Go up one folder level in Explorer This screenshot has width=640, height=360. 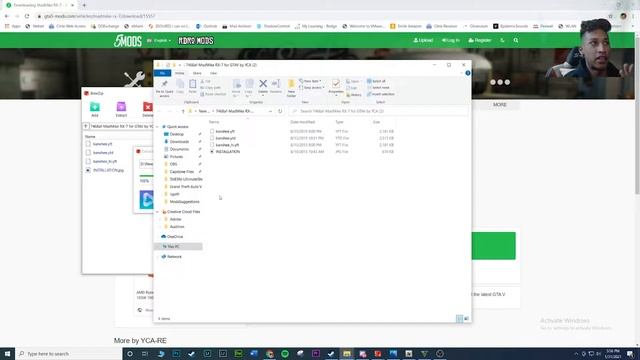[183, 111]
